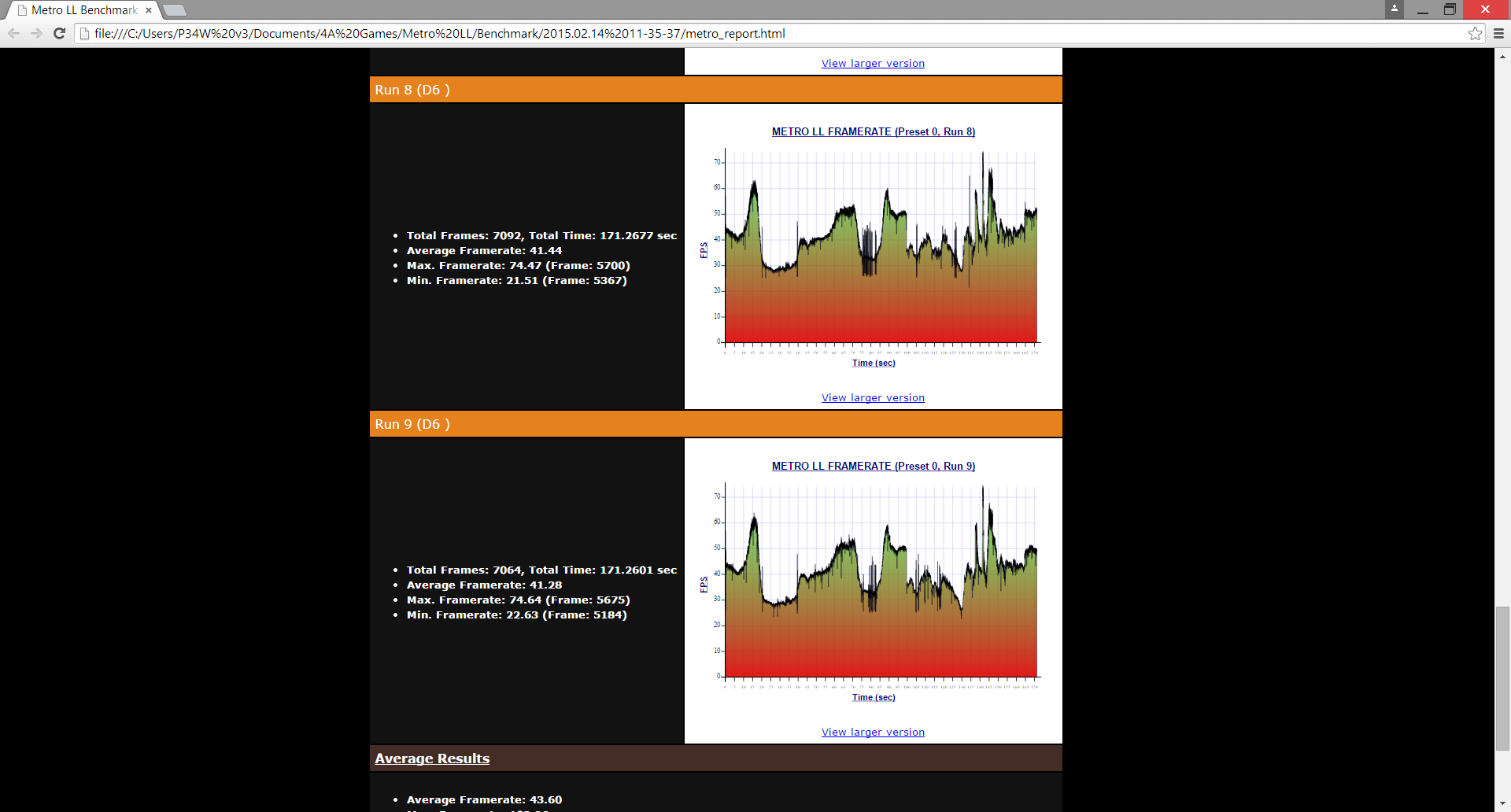Open the Run 8 larger version link
Screen dimensions: 1511x812
point(873,397)
